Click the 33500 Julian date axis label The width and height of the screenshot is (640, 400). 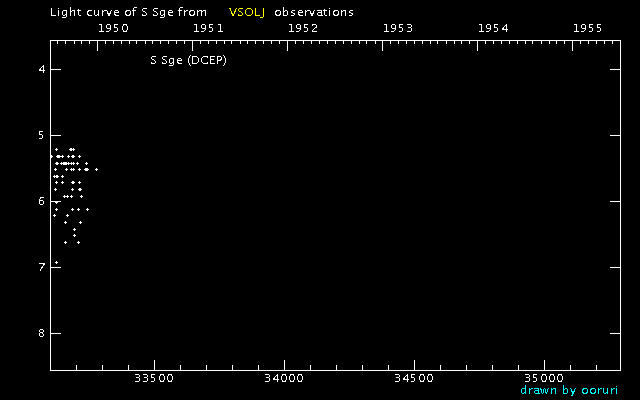153,379
